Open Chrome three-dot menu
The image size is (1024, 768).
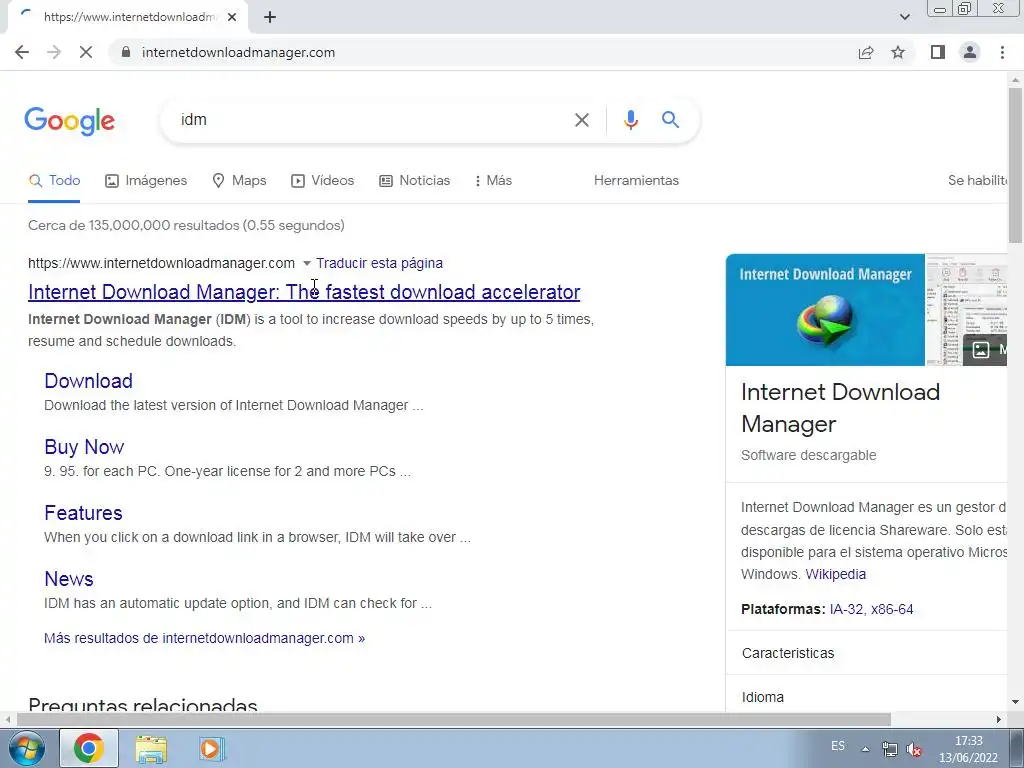(1002, 52)
